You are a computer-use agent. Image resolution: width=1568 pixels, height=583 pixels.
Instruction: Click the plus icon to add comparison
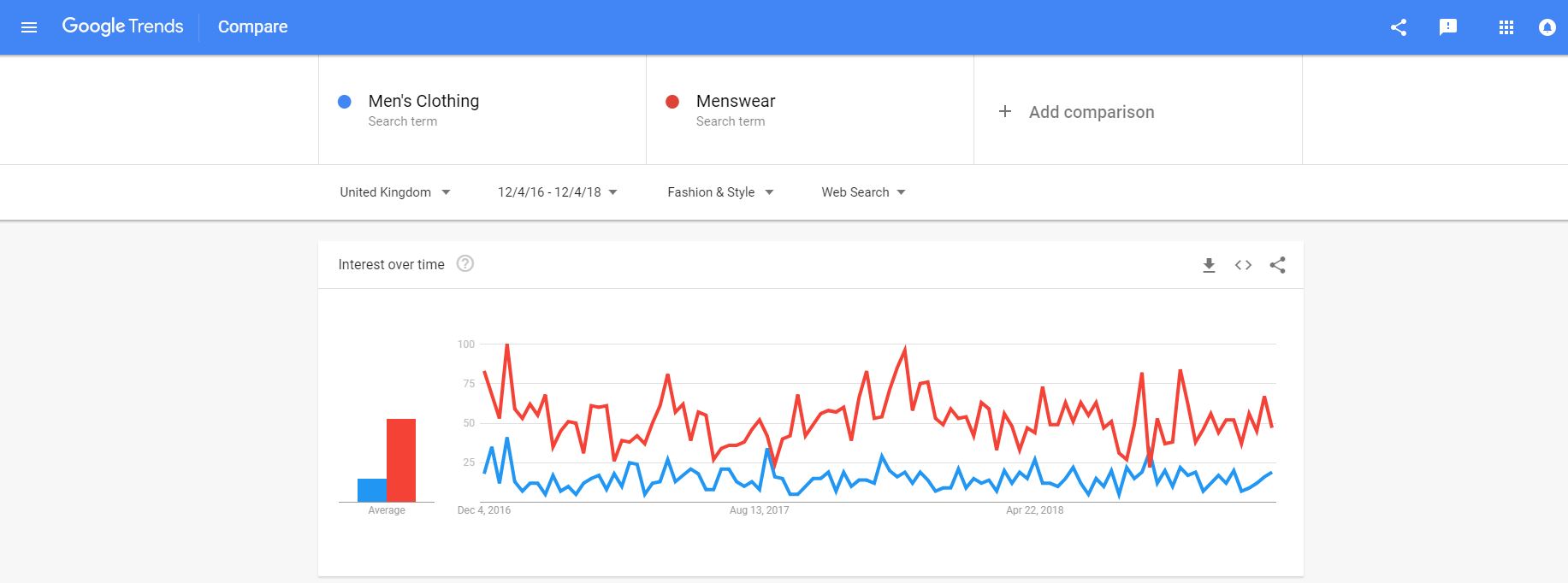point(1005,111)
